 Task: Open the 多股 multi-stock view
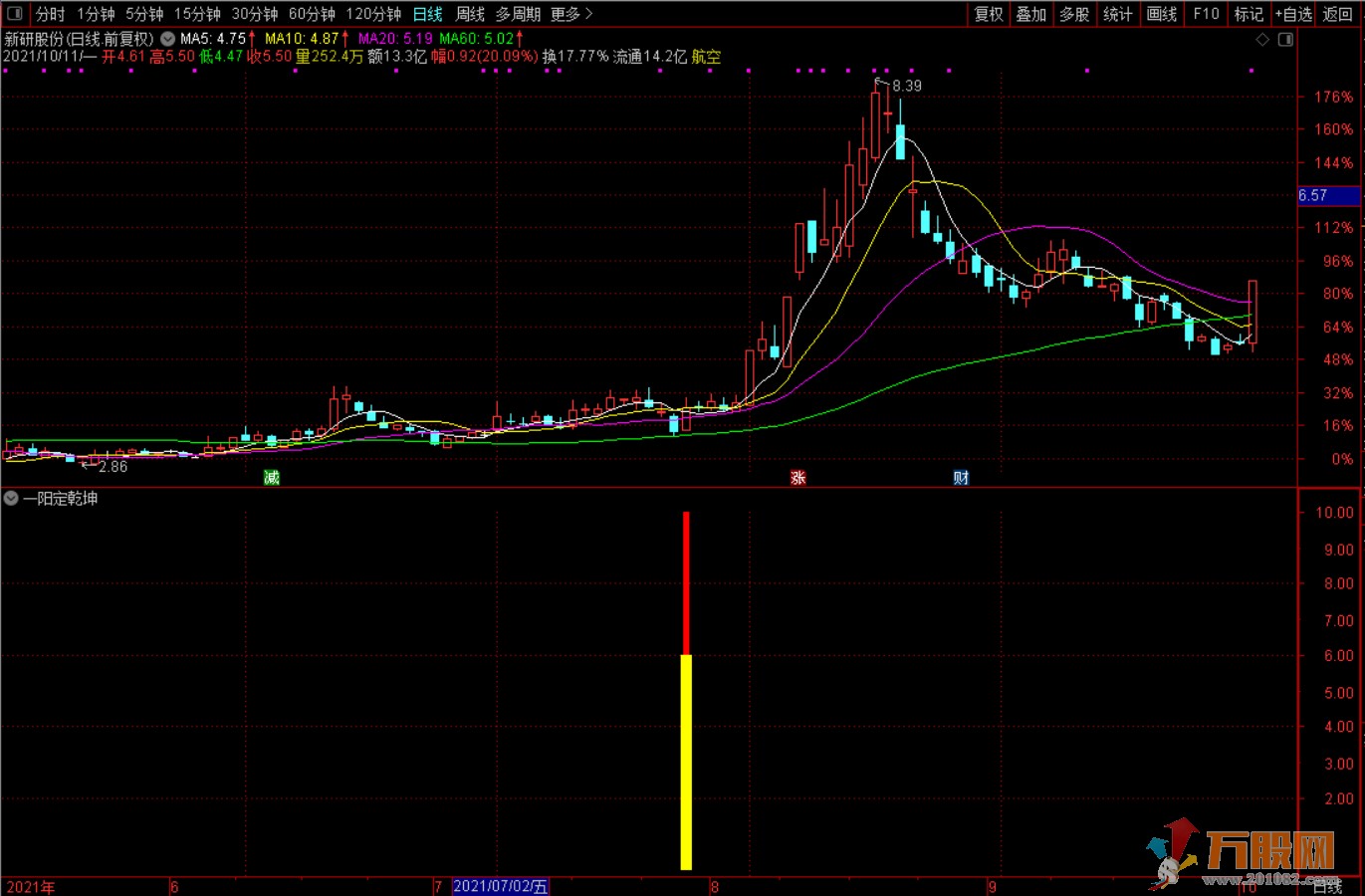(x=1074, y=14)
